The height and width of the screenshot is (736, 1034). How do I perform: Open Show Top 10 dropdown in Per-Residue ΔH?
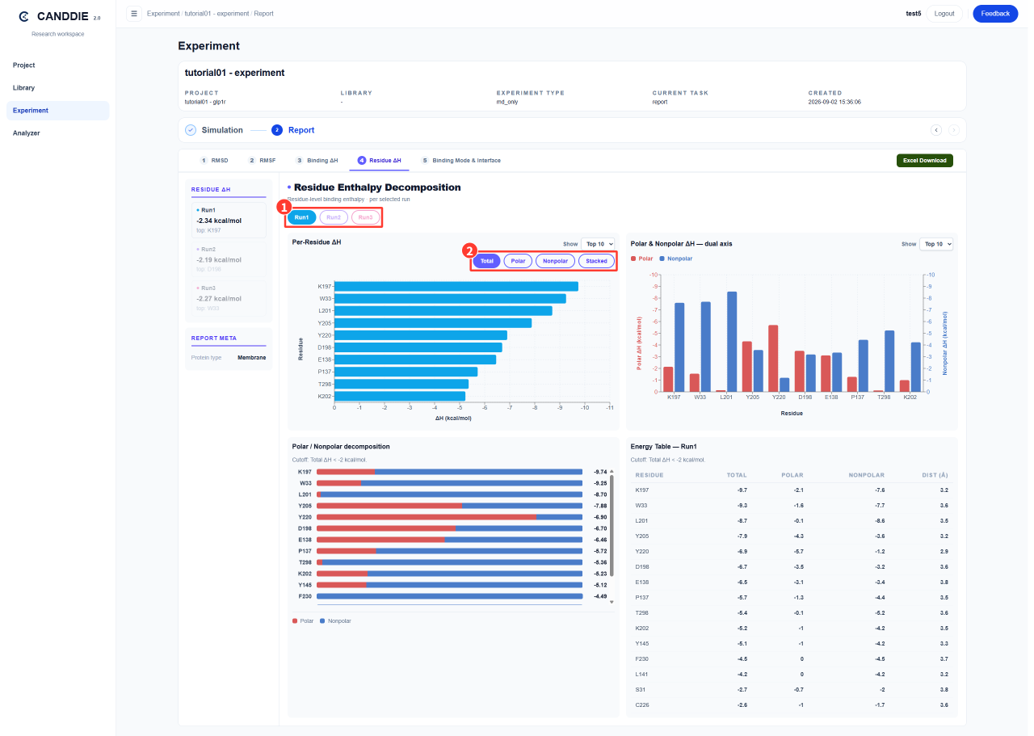point(598,244)
